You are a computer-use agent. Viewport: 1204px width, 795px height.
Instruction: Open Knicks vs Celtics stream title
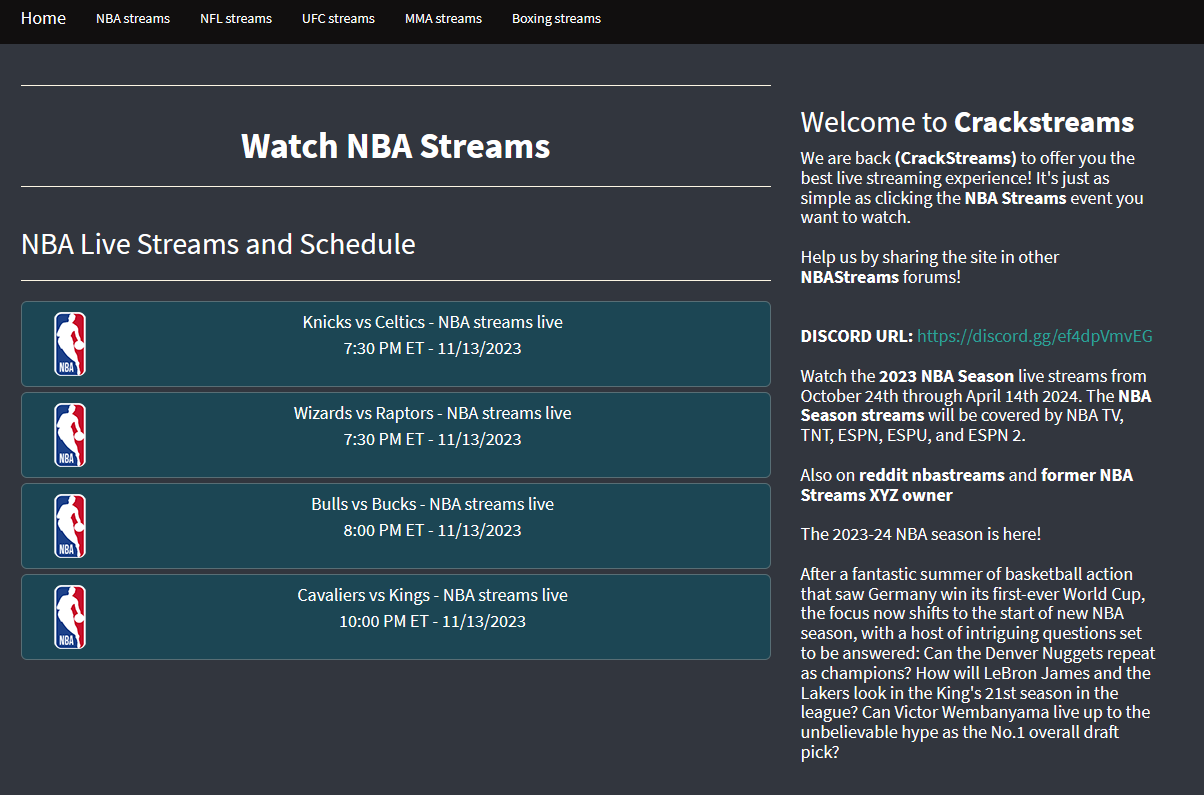pyautogui.click(x=432, y=322)
